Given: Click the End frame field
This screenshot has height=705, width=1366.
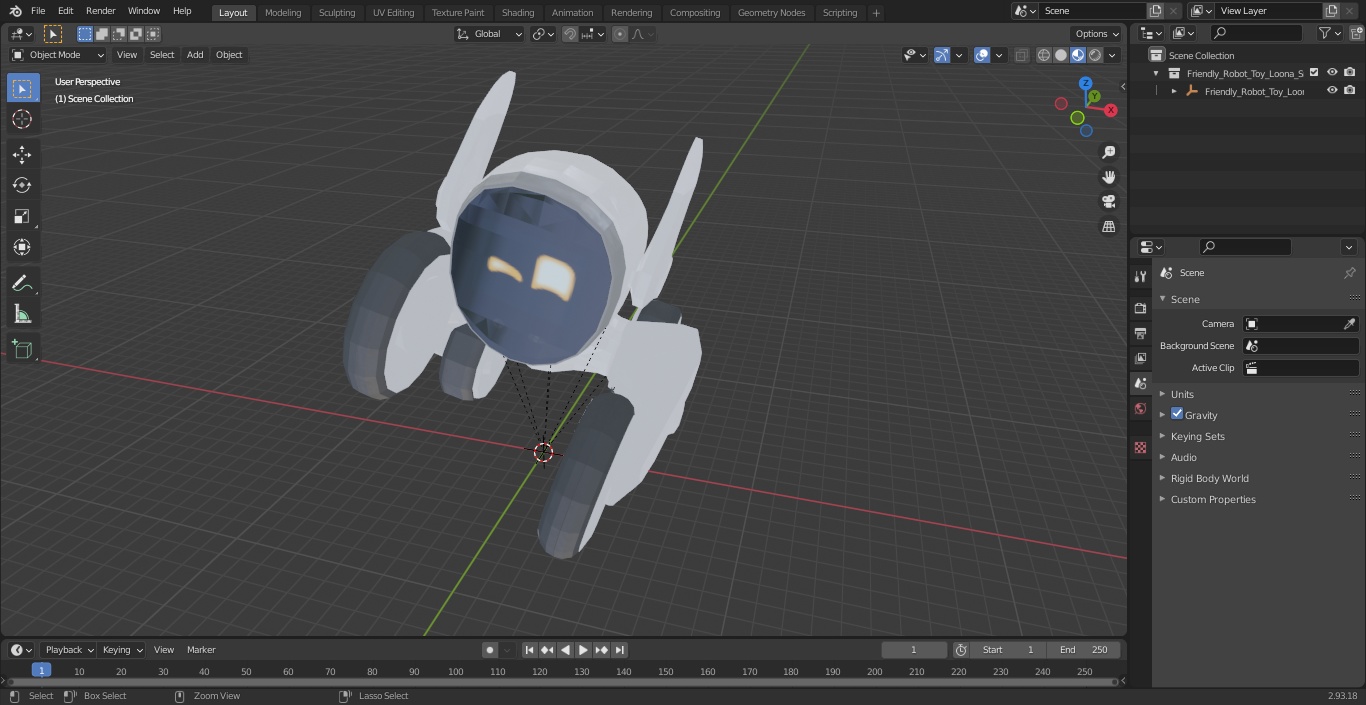Looking at the screenshot, I should 1085,650.
